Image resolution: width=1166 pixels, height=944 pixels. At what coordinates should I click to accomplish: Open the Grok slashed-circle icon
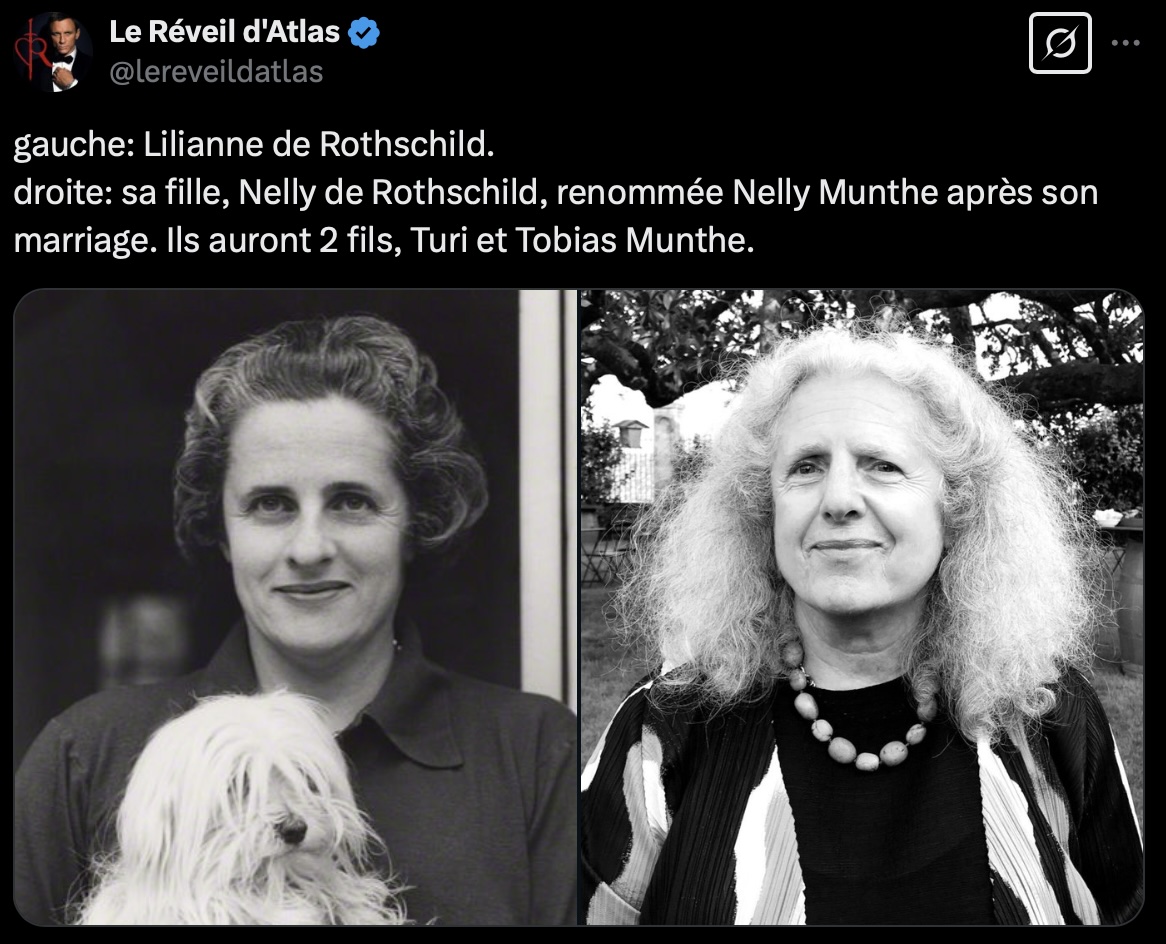[1060, 43]
